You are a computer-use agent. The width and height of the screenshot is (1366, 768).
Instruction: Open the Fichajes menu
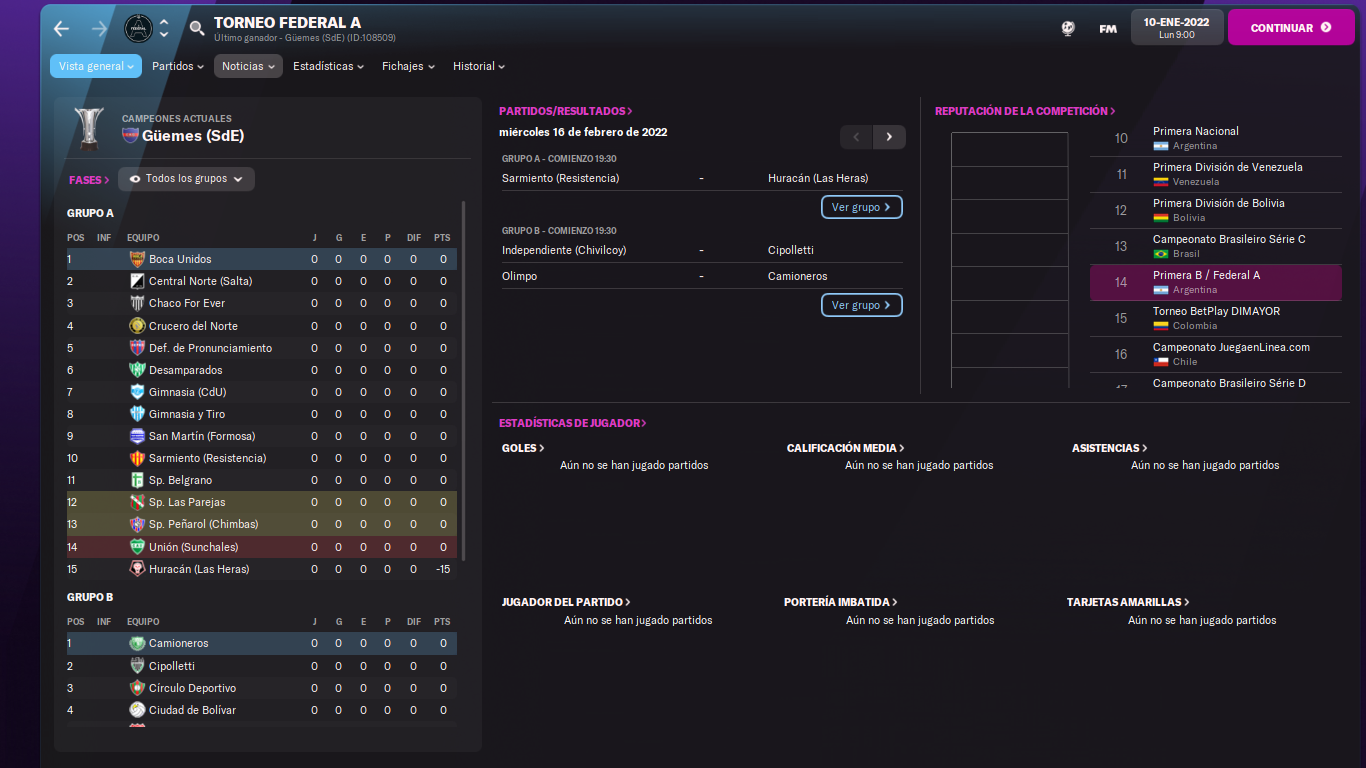pos(408,66)
